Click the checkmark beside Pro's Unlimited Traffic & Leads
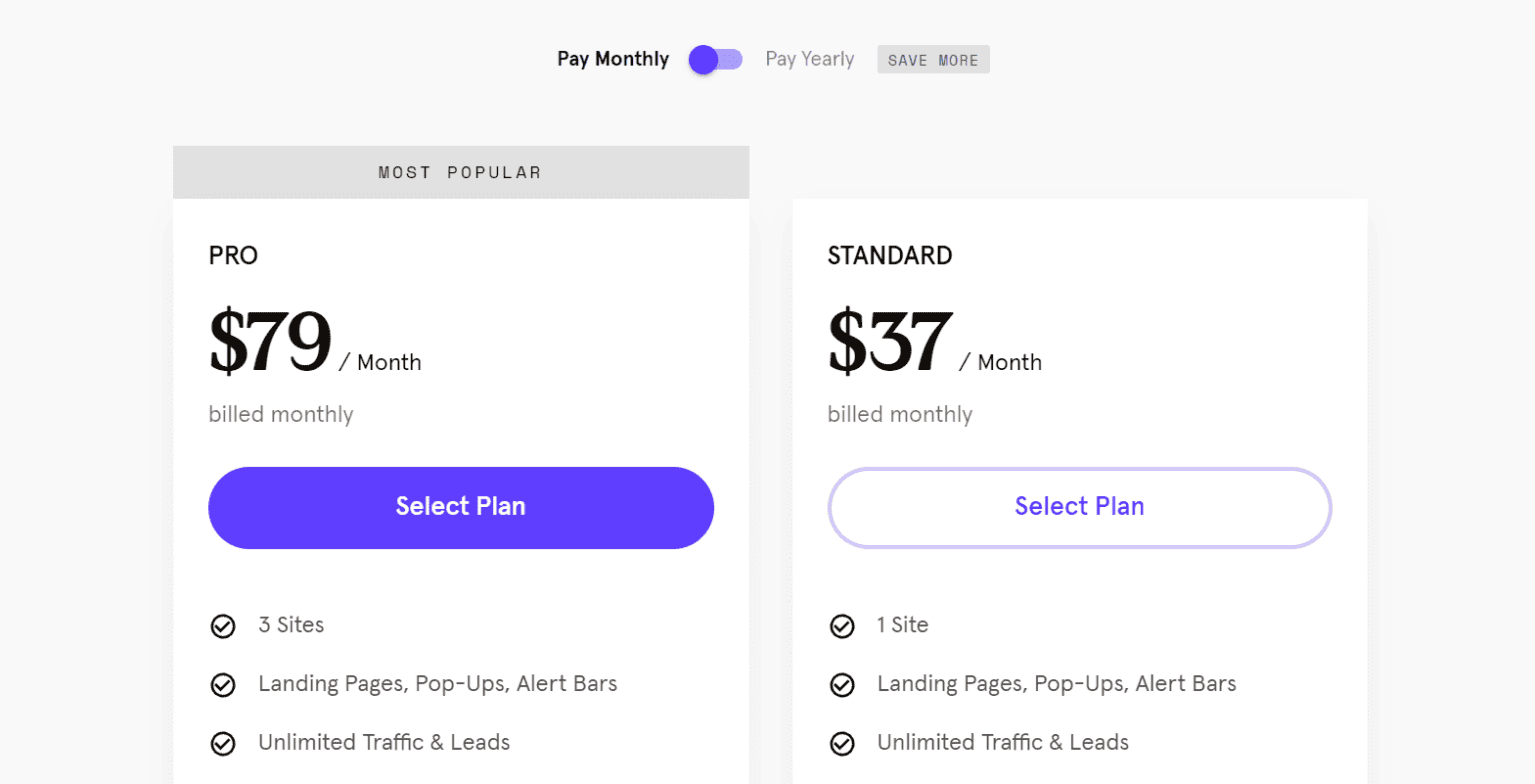Viewport: 1535px width, 784px height. pos(223,743)
